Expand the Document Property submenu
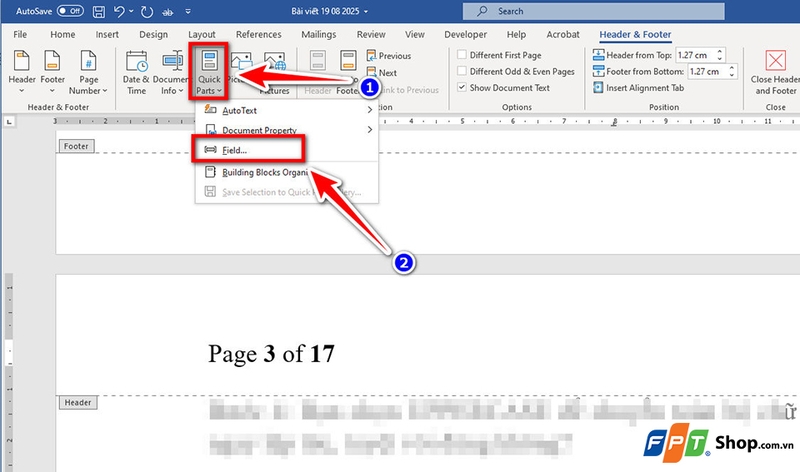Screen dimensions: 800x472 (x=287, y=130)
